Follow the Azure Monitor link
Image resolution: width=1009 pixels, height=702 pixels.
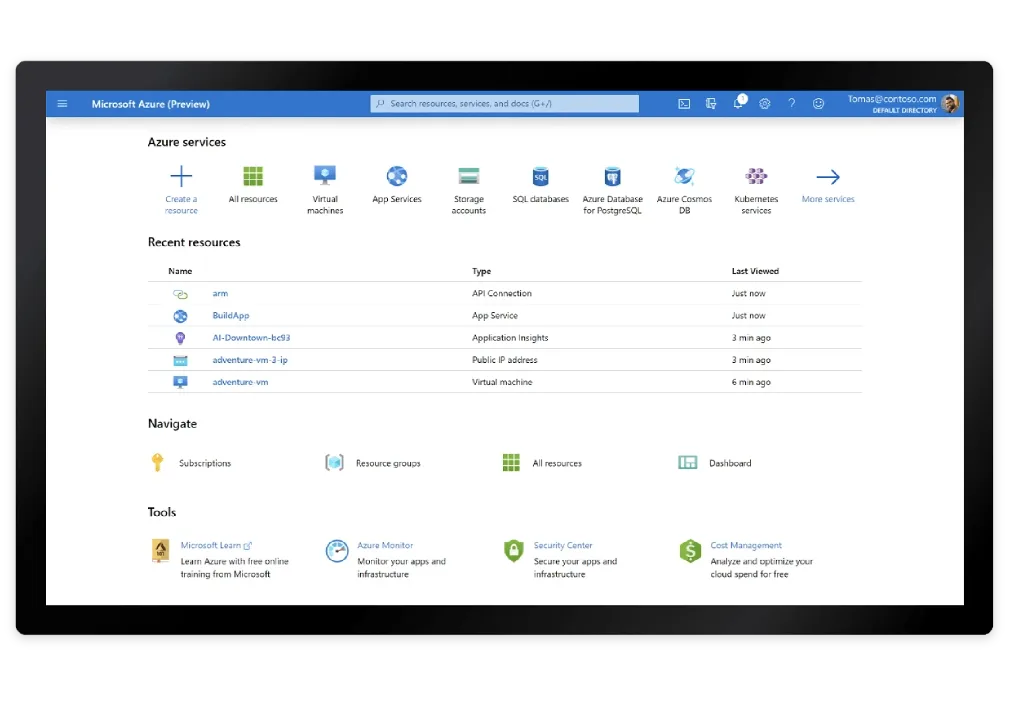[x=385, y=545]
